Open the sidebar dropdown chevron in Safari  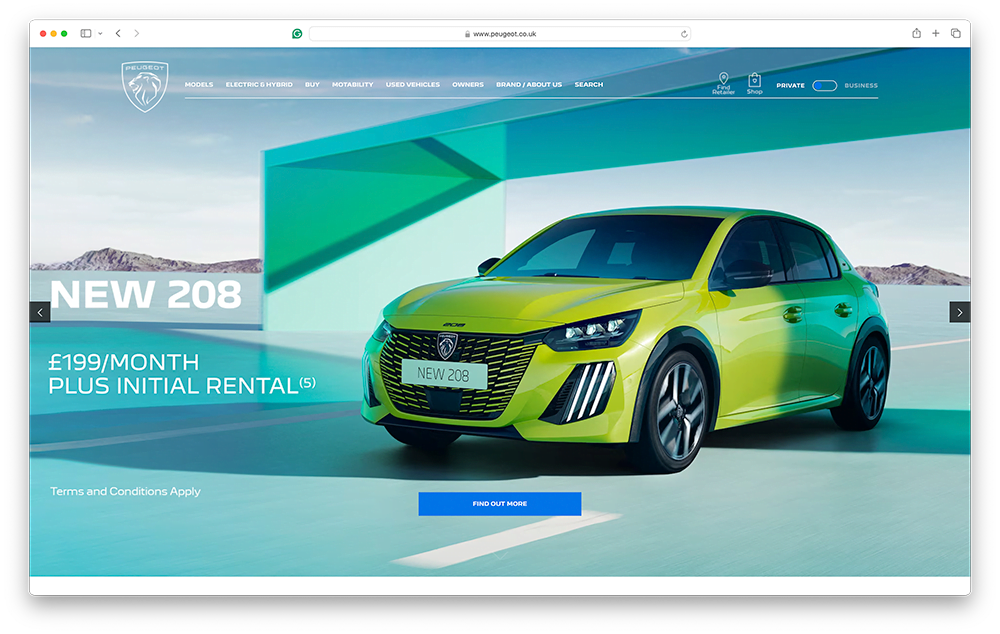[x=100, y=34]
